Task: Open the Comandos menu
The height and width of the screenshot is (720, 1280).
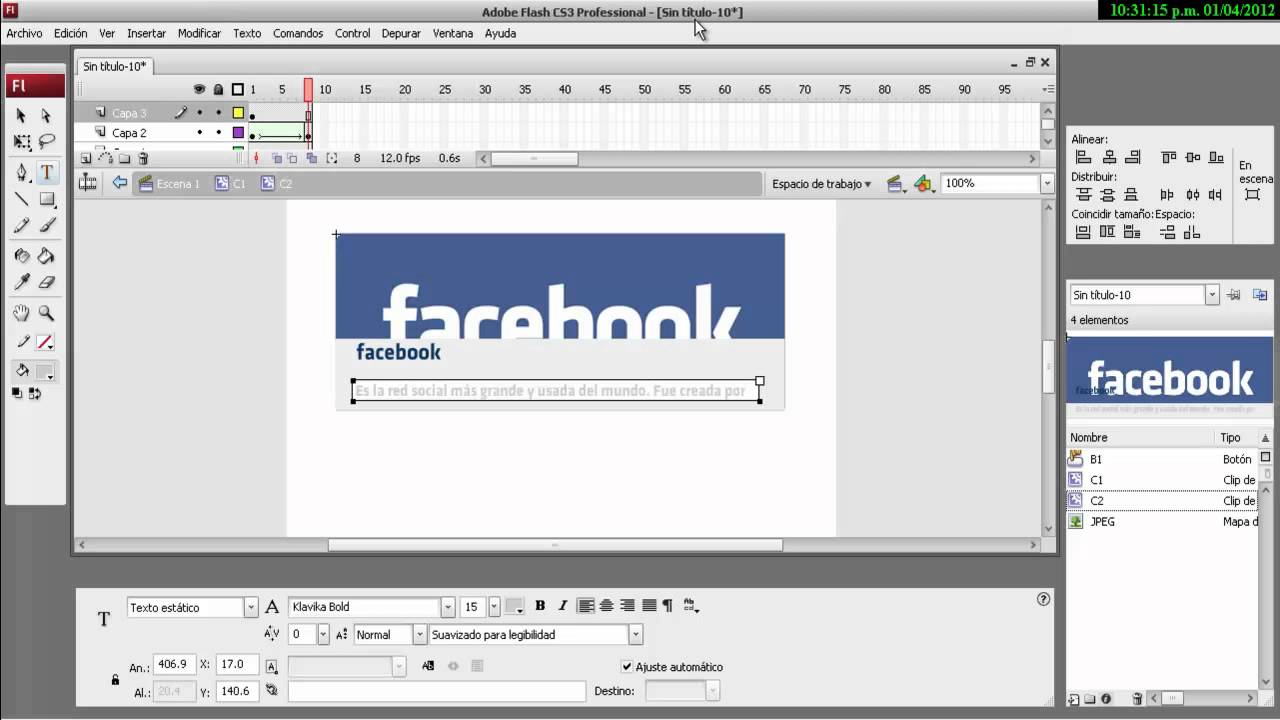Action: [x=298, y=33]
